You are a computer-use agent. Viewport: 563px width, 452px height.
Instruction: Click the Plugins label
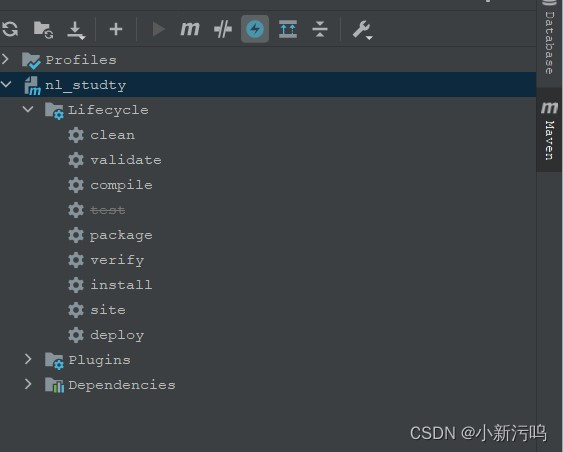click(99, 360)
